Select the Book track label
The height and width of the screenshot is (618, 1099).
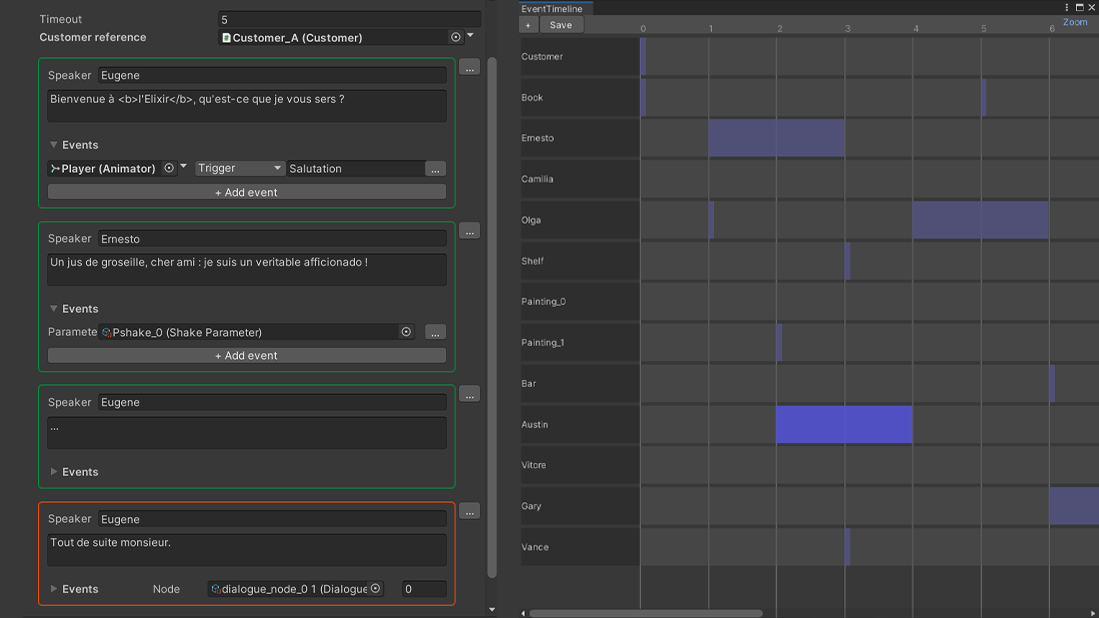tap(532, 97)
